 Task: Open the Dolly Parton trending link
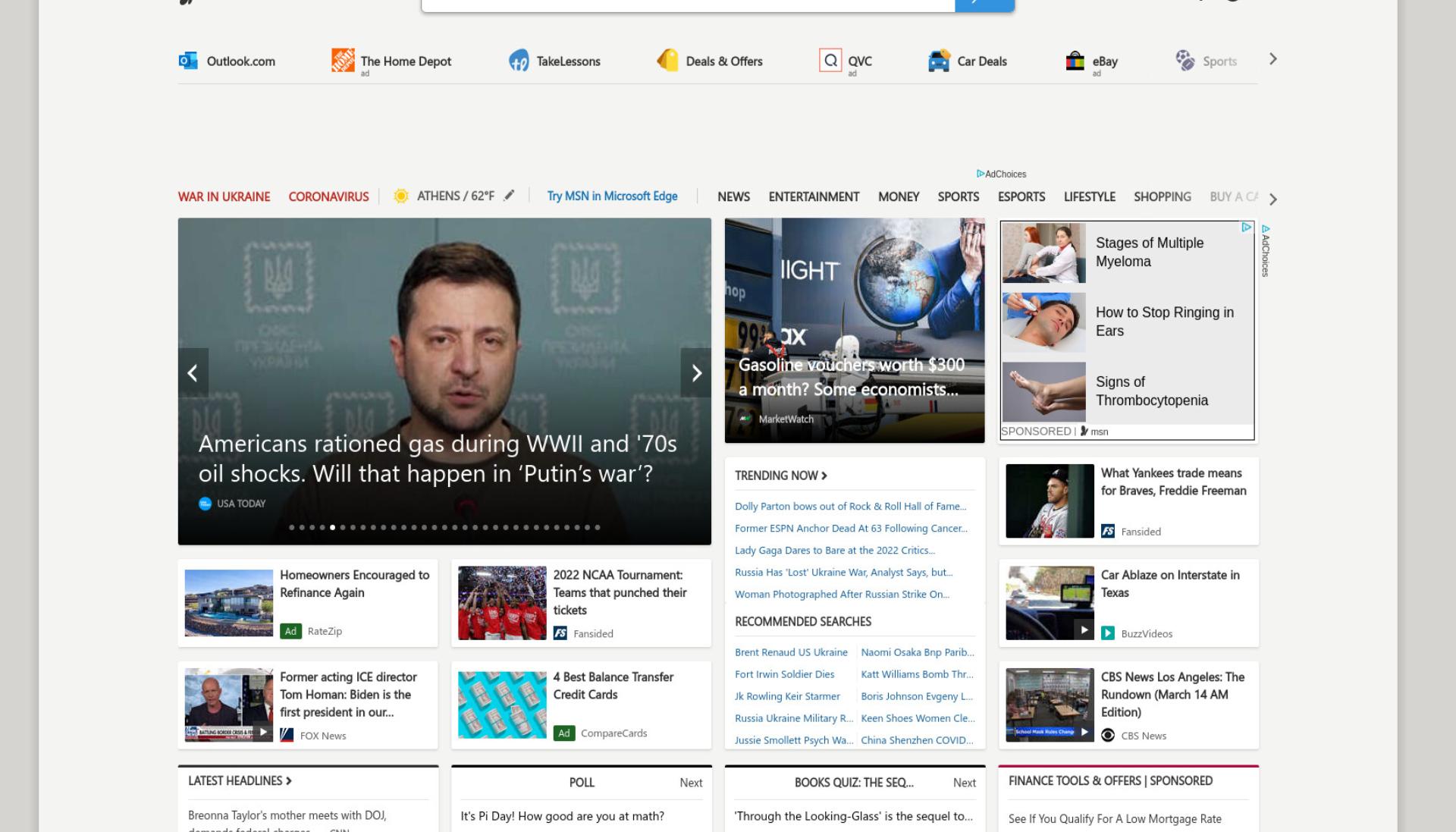pyautogui.click(x=850, y=506)
